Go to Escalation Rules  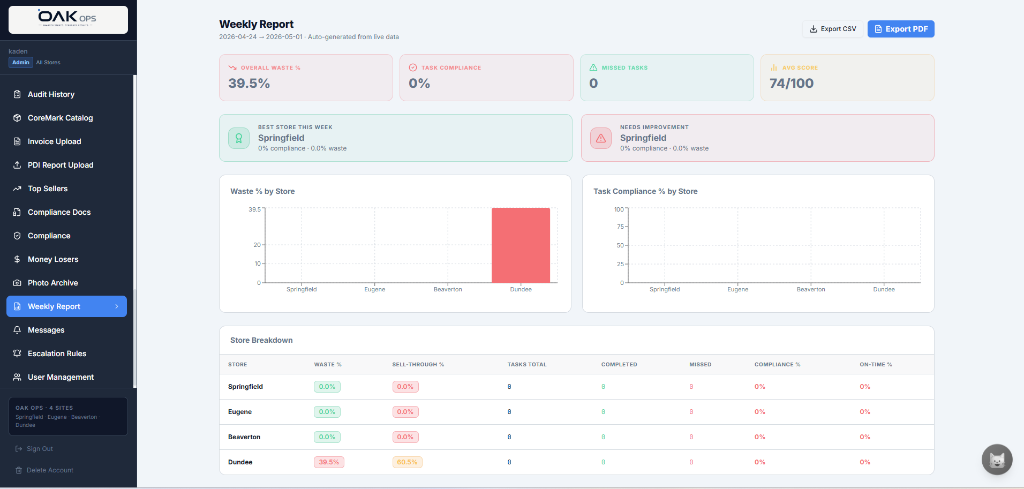(x=67, y=353)
